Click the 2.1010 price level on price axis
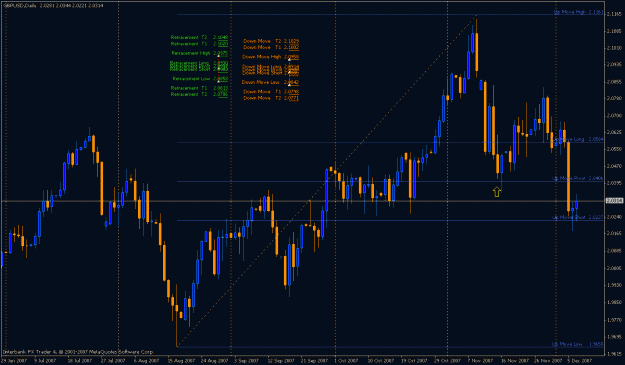 [613, 48]
